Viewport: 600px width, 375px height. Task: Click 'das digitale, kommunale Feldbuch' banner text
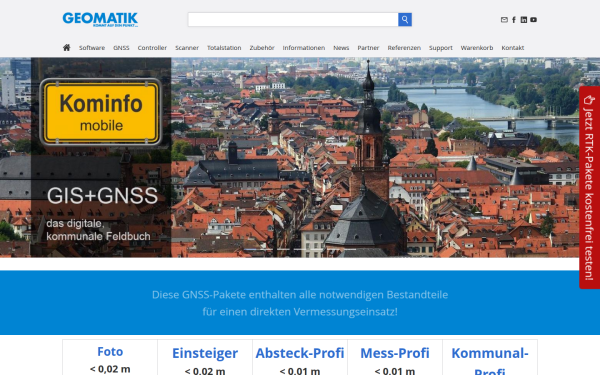pyautogui.click(x=98, y=230)
